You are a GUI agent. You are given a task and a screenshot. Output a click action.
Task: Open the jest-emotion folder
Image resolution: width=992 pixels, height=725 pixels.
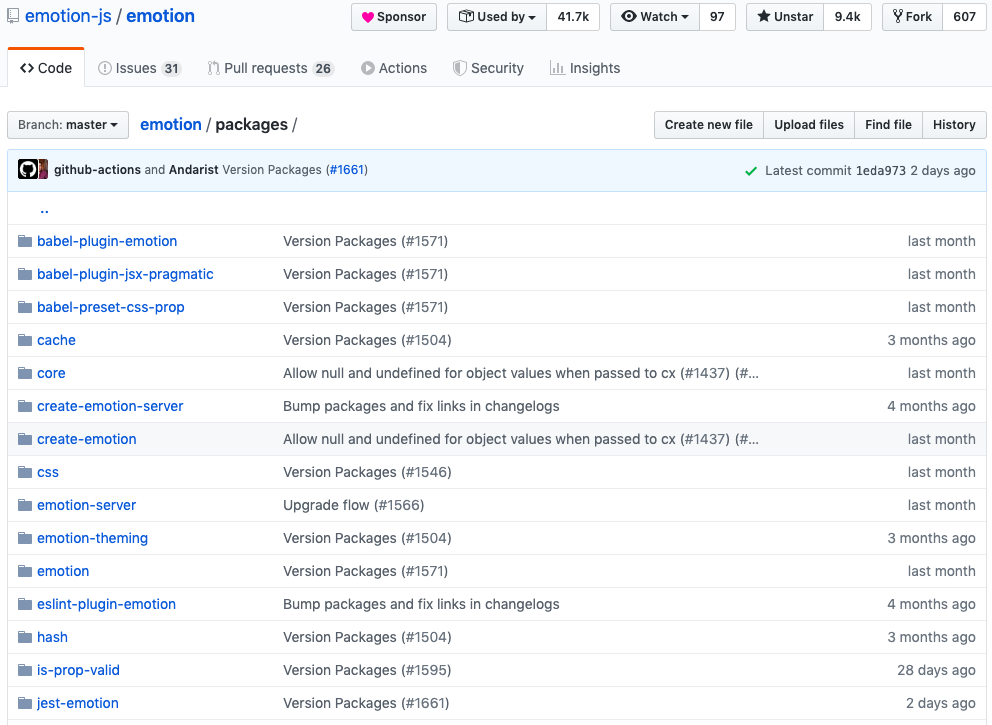pyautogui.click(x=78, y=703)
